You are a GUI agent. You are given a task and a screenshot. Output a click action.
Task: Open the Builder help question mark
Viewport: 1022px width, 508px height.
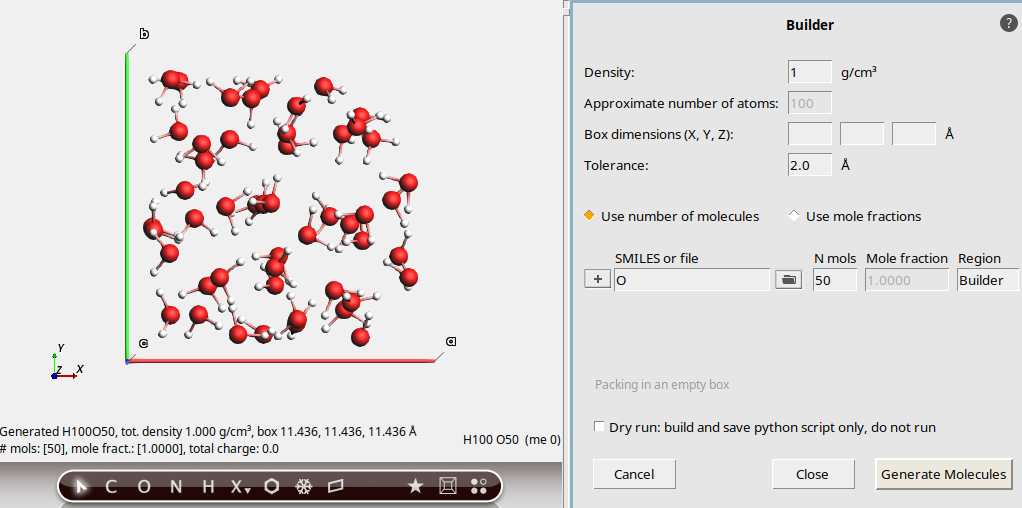click(x=1008, y=23)
